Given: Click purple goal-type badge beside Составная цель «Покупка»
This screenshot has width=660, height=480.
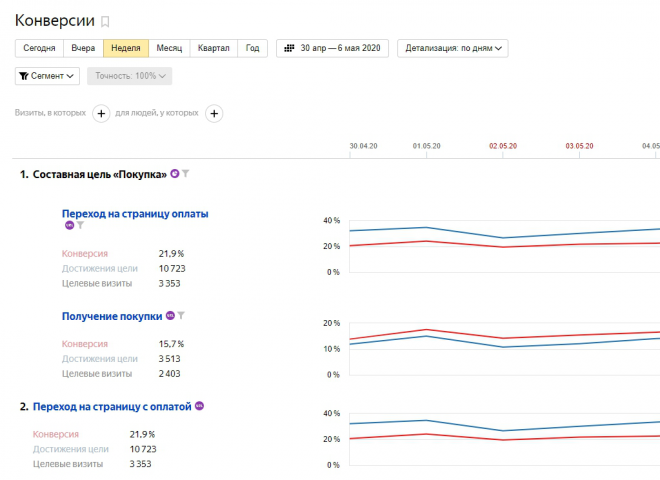Looking at the screenshot, I should (175, 174).
